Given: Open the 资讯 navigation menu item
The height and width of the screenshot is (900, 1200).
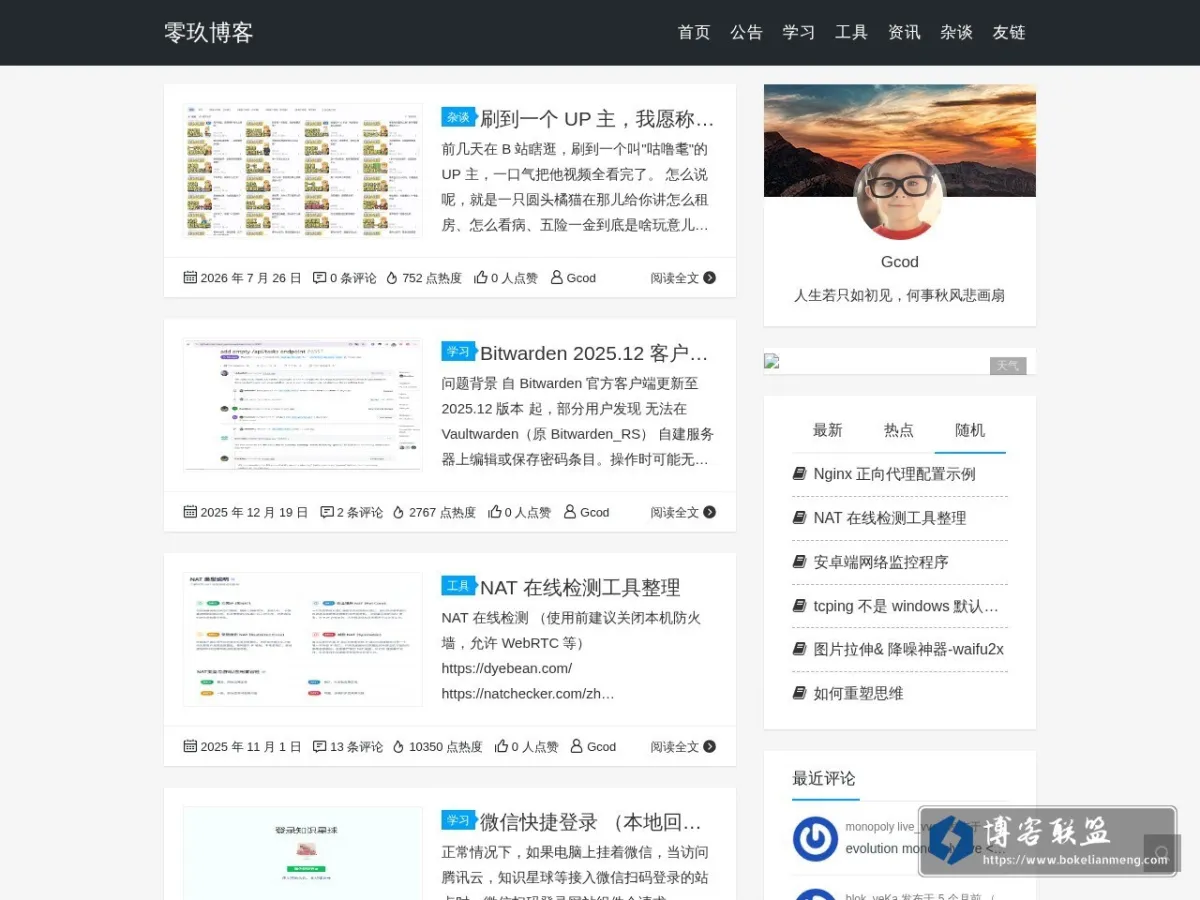Looking at the screenshot, I should 904,32.
